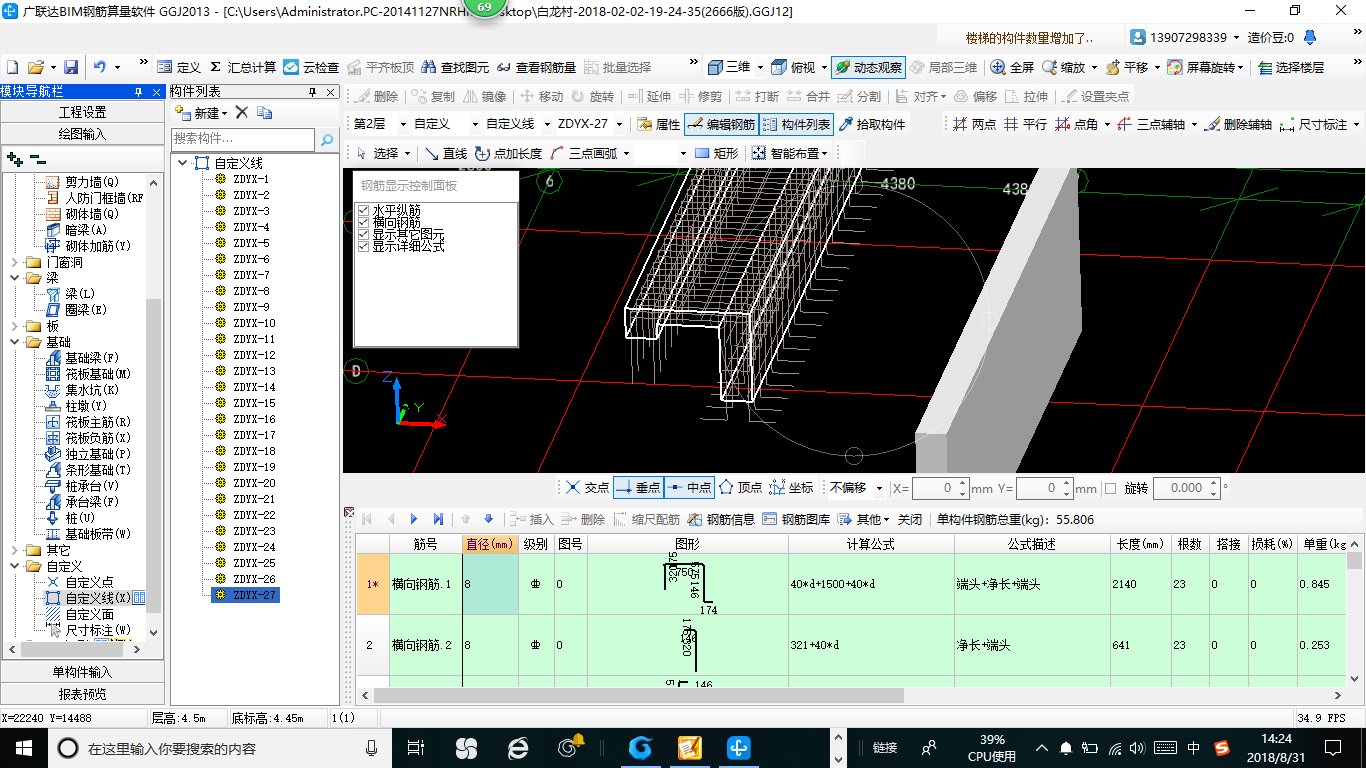Viewport: 1366px width, 768px height.
Task: Click 两点 two-point axis tool
Action: [x=974, y=124]
